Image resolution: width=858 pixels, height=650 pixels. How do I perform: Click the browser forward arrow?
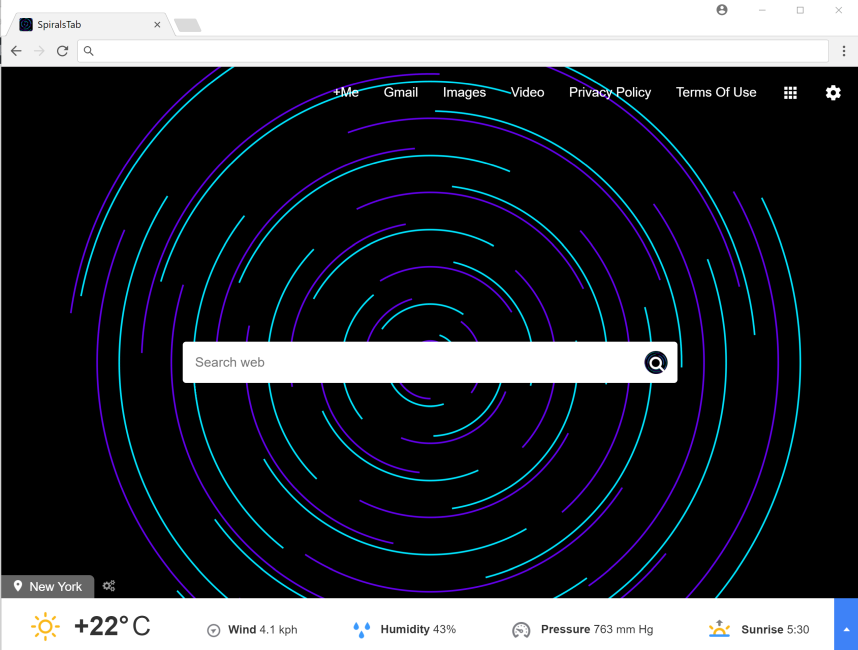pyautogui.click(x=39, y=51)
